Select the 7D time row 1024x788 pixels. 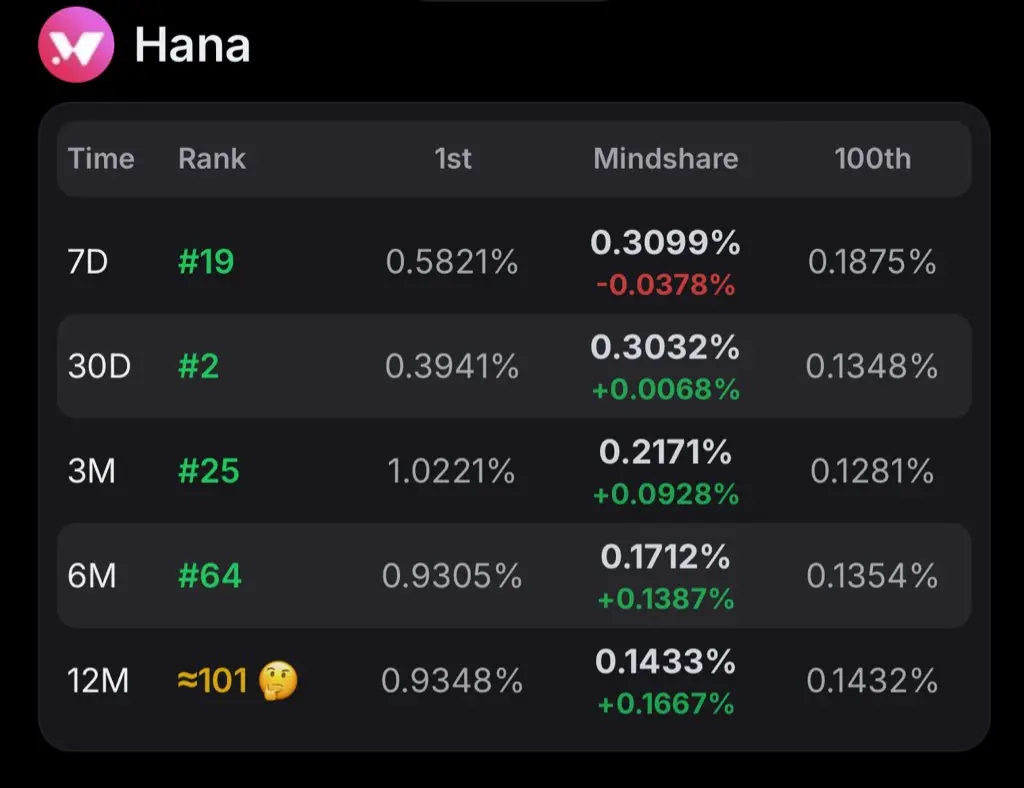pos(514,262)
